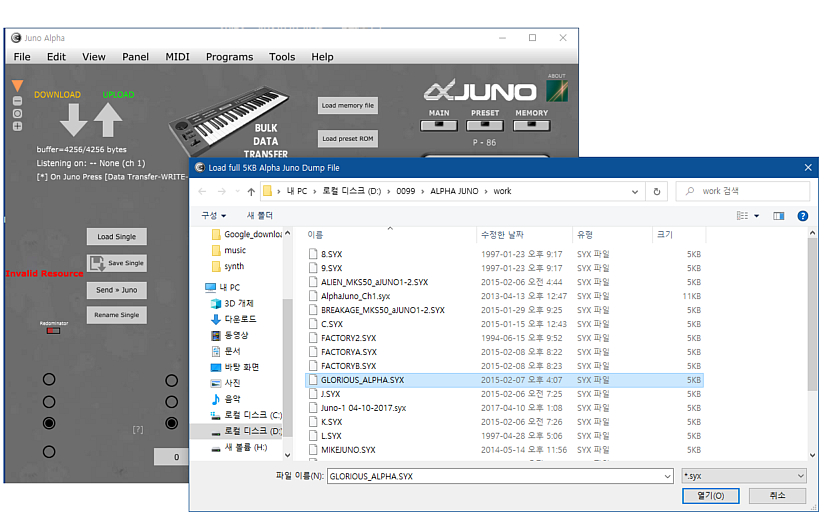This screenshot has height=518, width=825.
Task: Open the Google_download folder in sidebar
Action: 247,234
